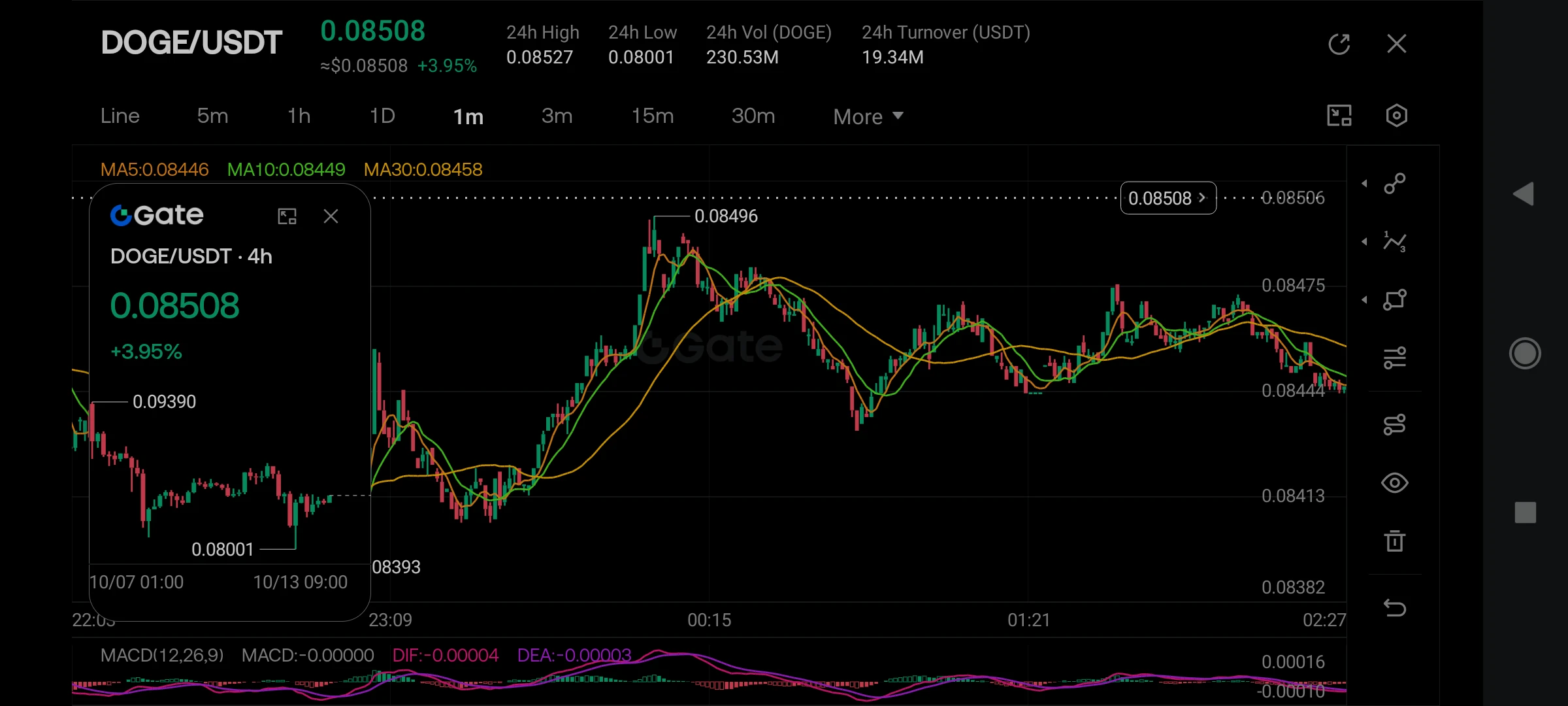Select the Line chart option

pyautogui.click(x=120, y=116)
